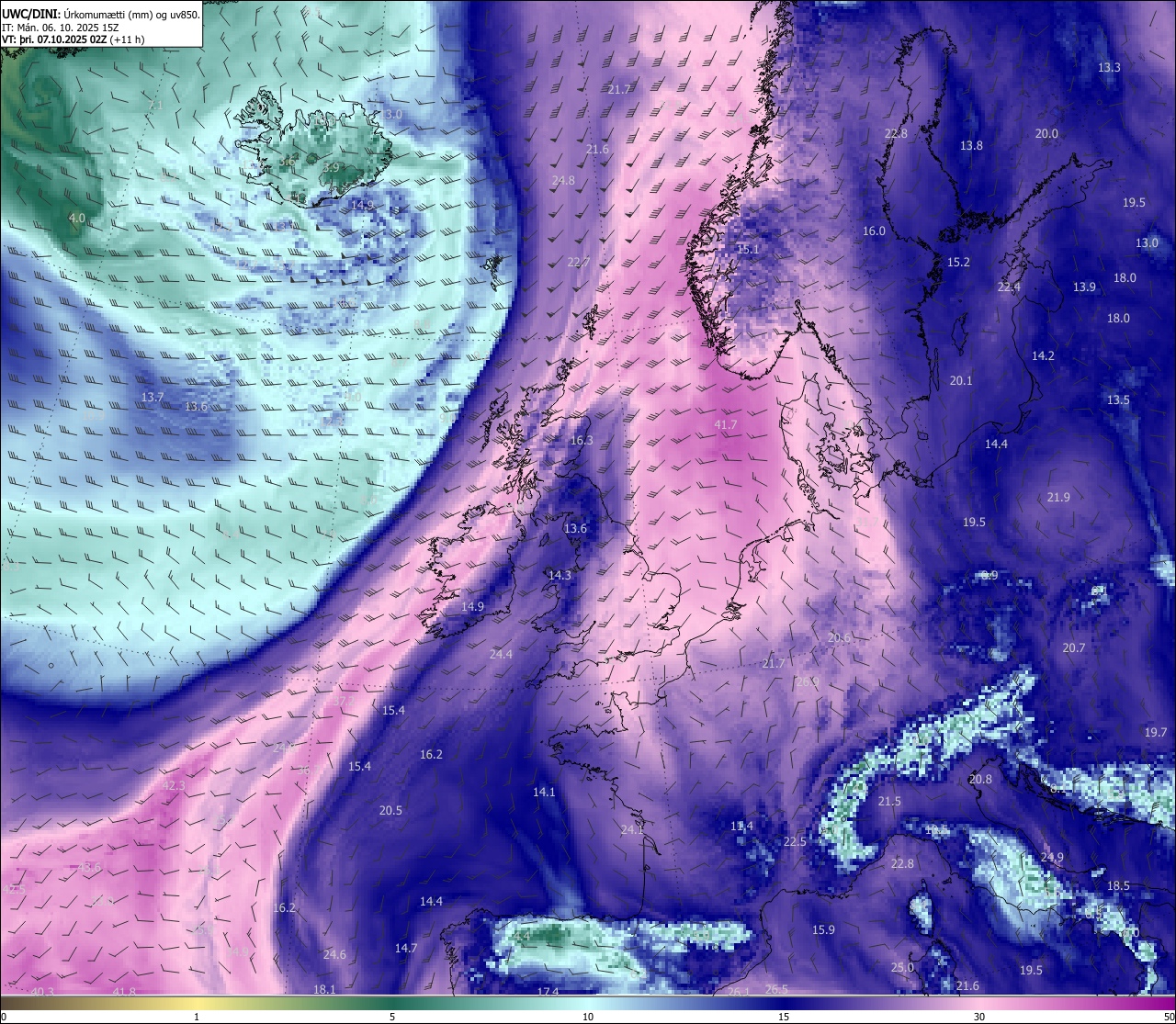Click the 20.8 value label
1176x1024 pixels.
pos(980,779)
